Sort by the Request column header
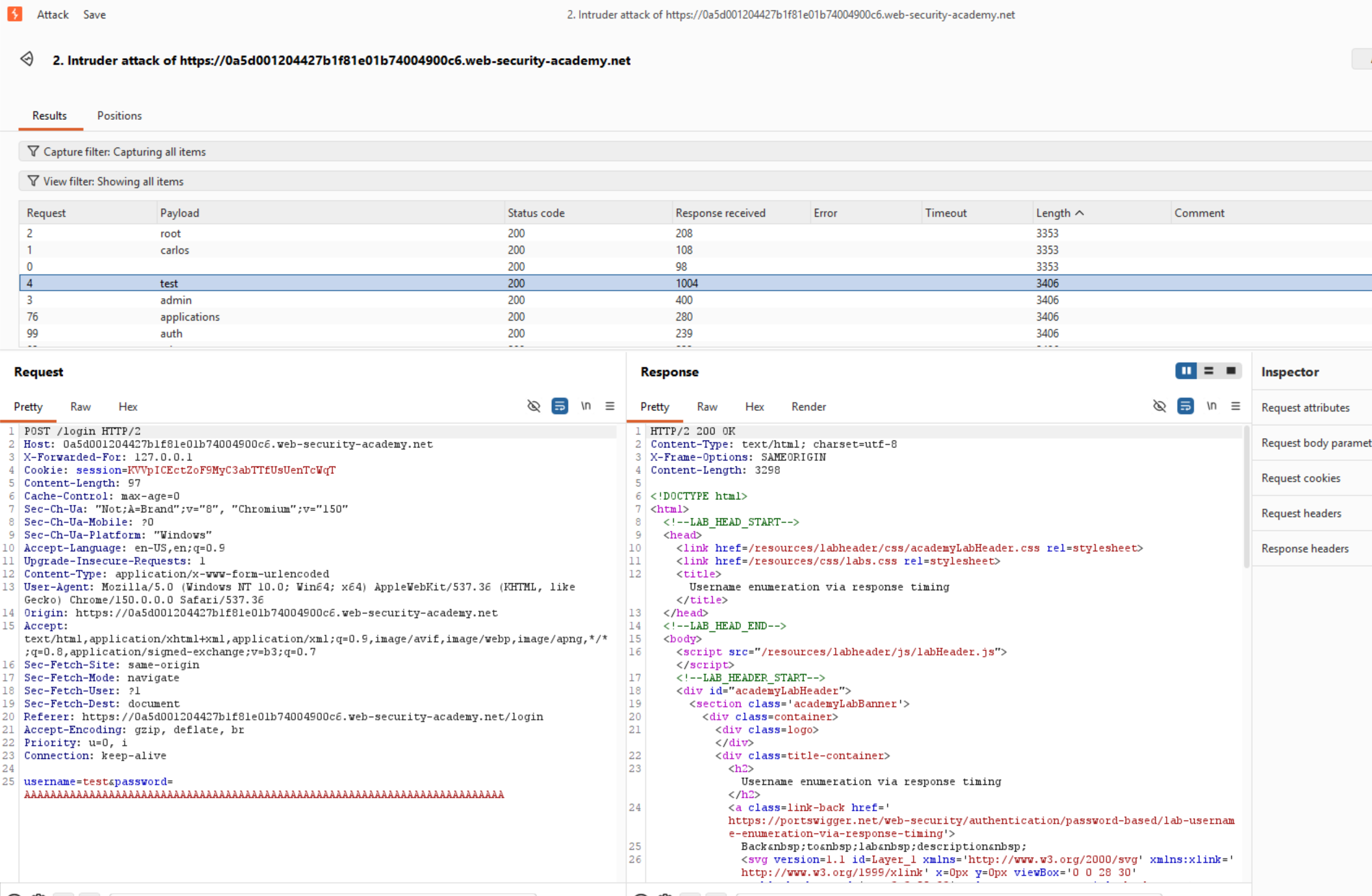1372x896 pixels. click(88, 213)
